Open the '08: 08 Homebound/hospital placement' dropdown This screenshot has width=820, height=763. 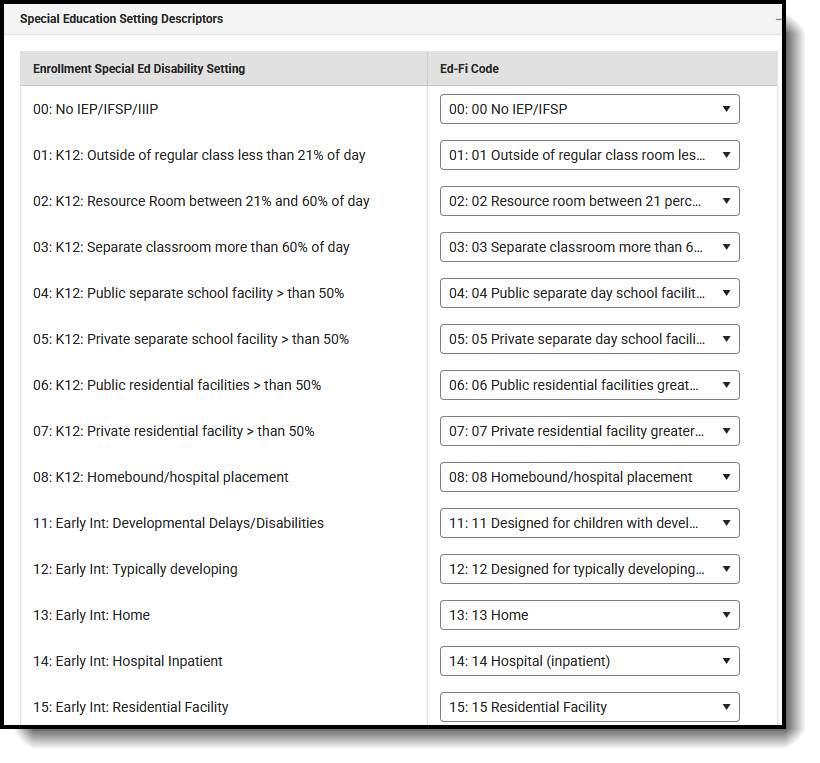click(589, 477)
